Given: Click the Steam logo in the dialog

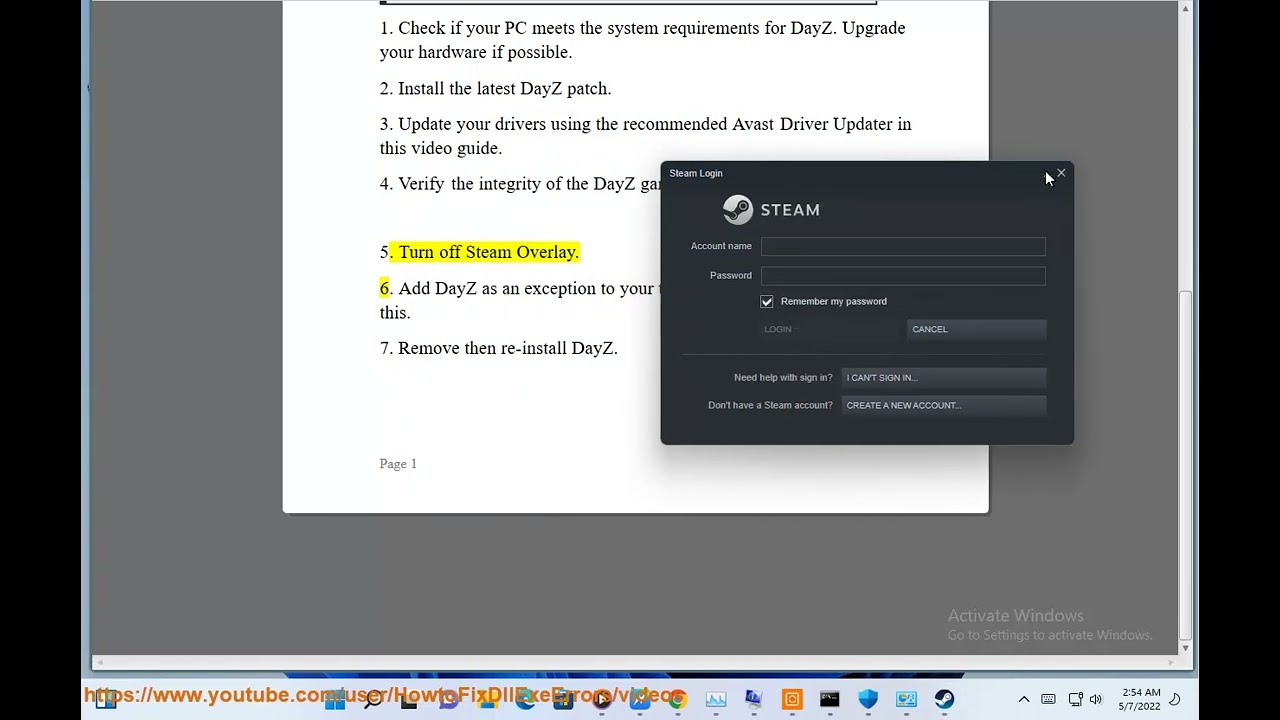Looking at the screenshot, I should coord(771,210).
